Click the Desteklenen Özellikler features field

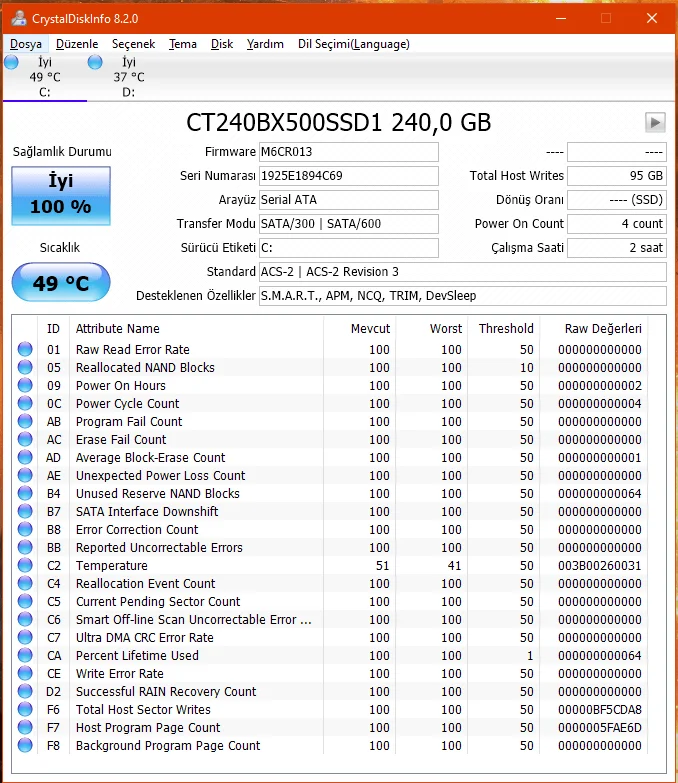point(462,296)
